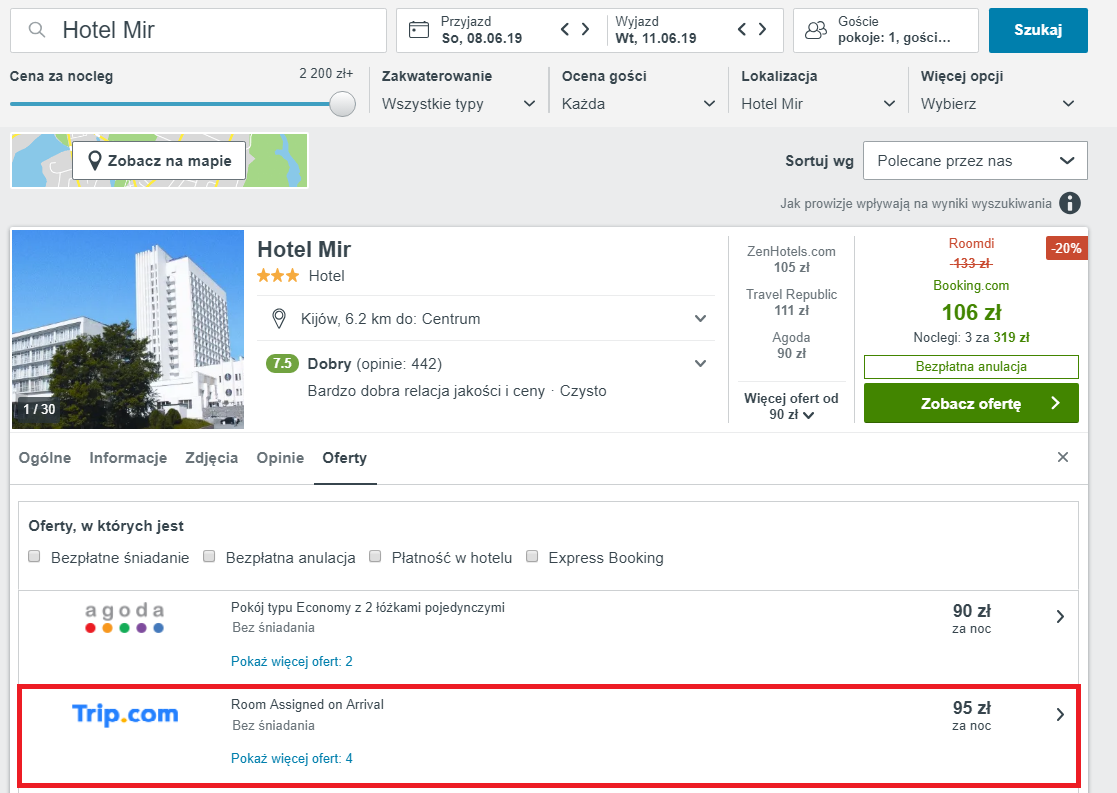This screenshot has height=793, width=1117.
Task: Open Lokalizacja Hotel Mir dropdown
Action: click(x=818, y=104)
